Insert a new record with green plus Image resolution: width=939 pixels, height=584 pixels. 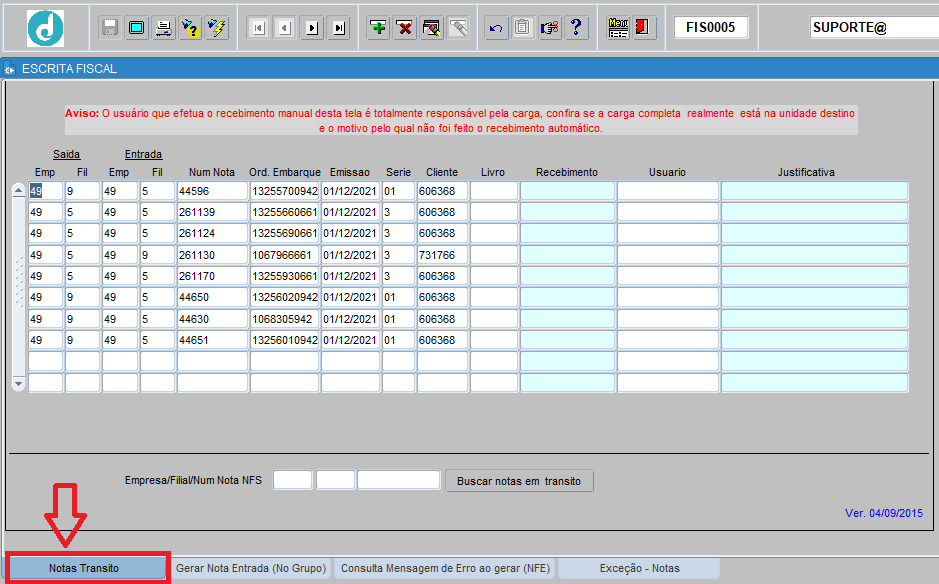pos(378,28)
